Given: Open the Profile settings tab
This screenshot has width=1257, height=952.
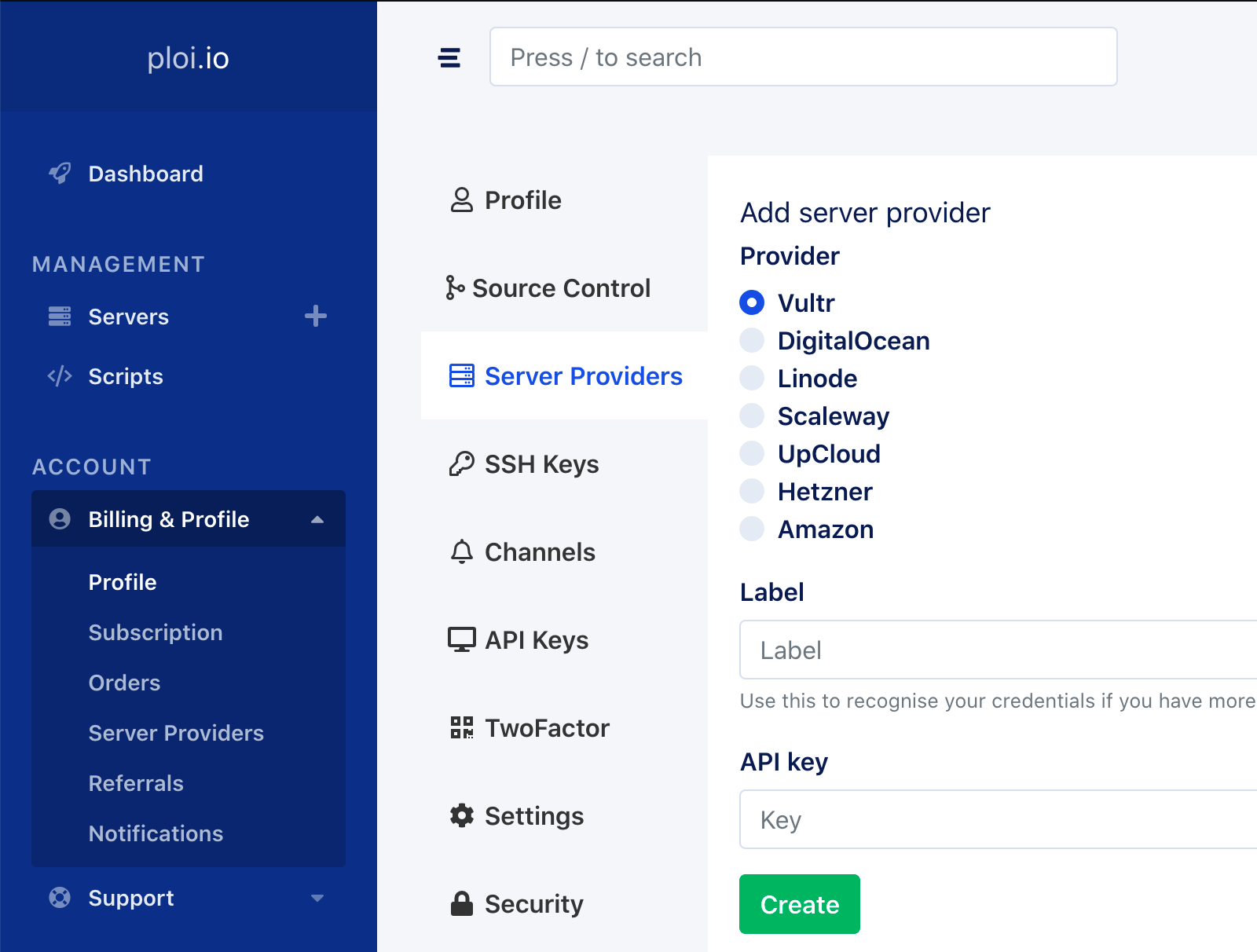Looking at the screenshot, I should pos(564,200).
